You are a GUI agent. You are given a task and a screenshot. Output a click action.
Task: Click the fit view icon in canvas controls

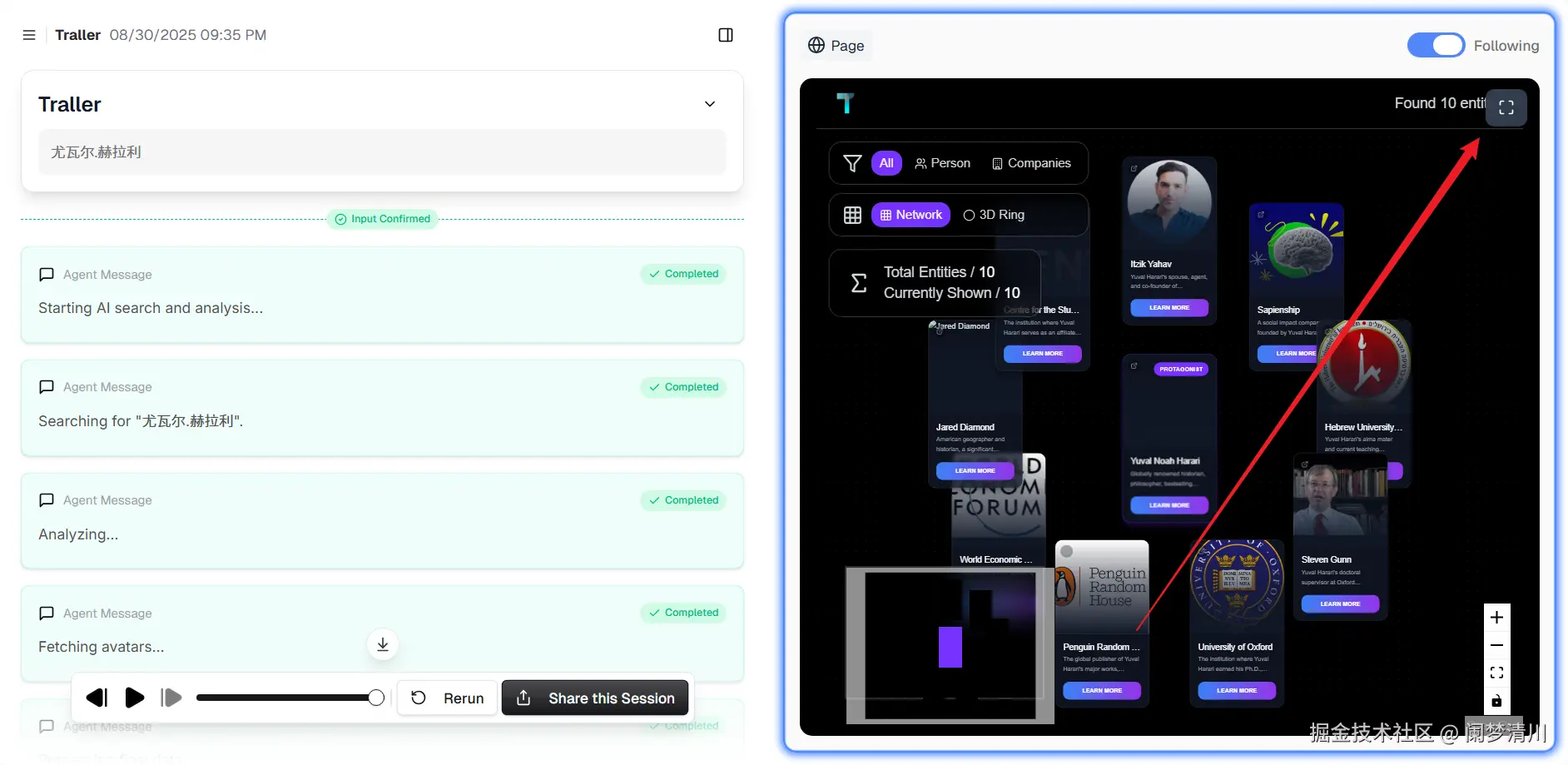point(1496,673)
